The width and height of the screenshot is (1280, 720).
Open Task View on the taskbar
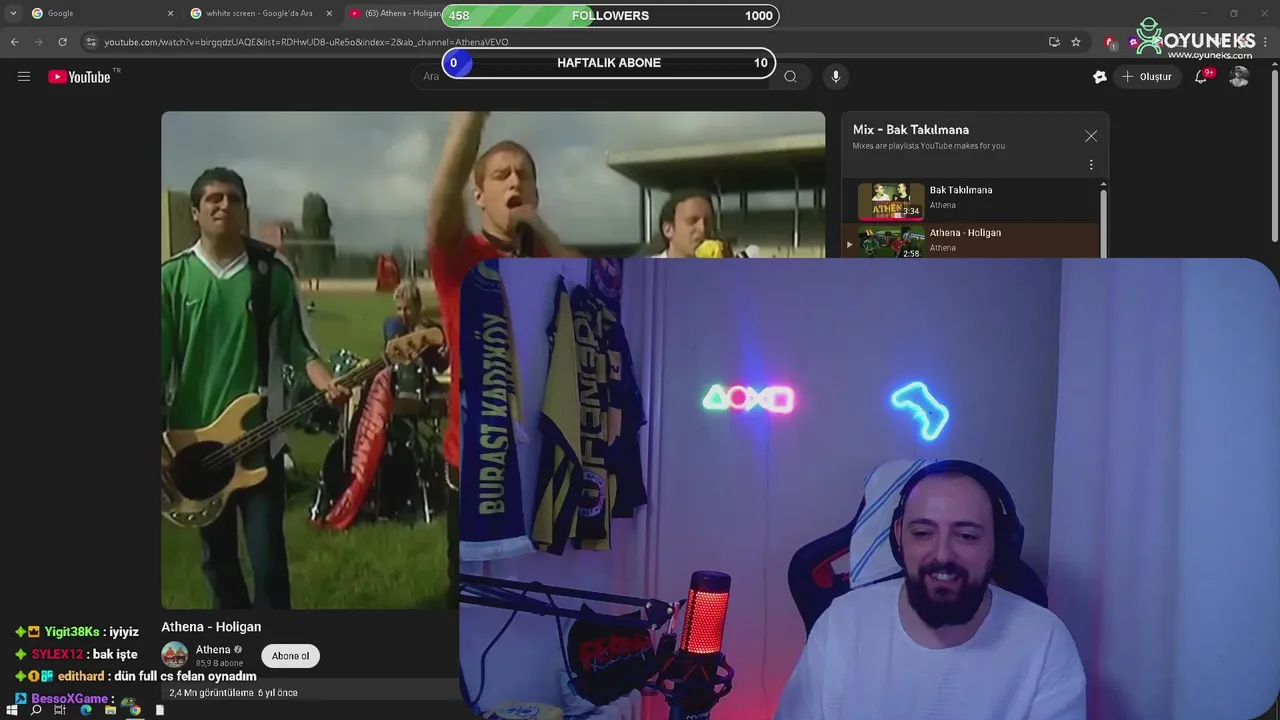(x=60, y=710)
